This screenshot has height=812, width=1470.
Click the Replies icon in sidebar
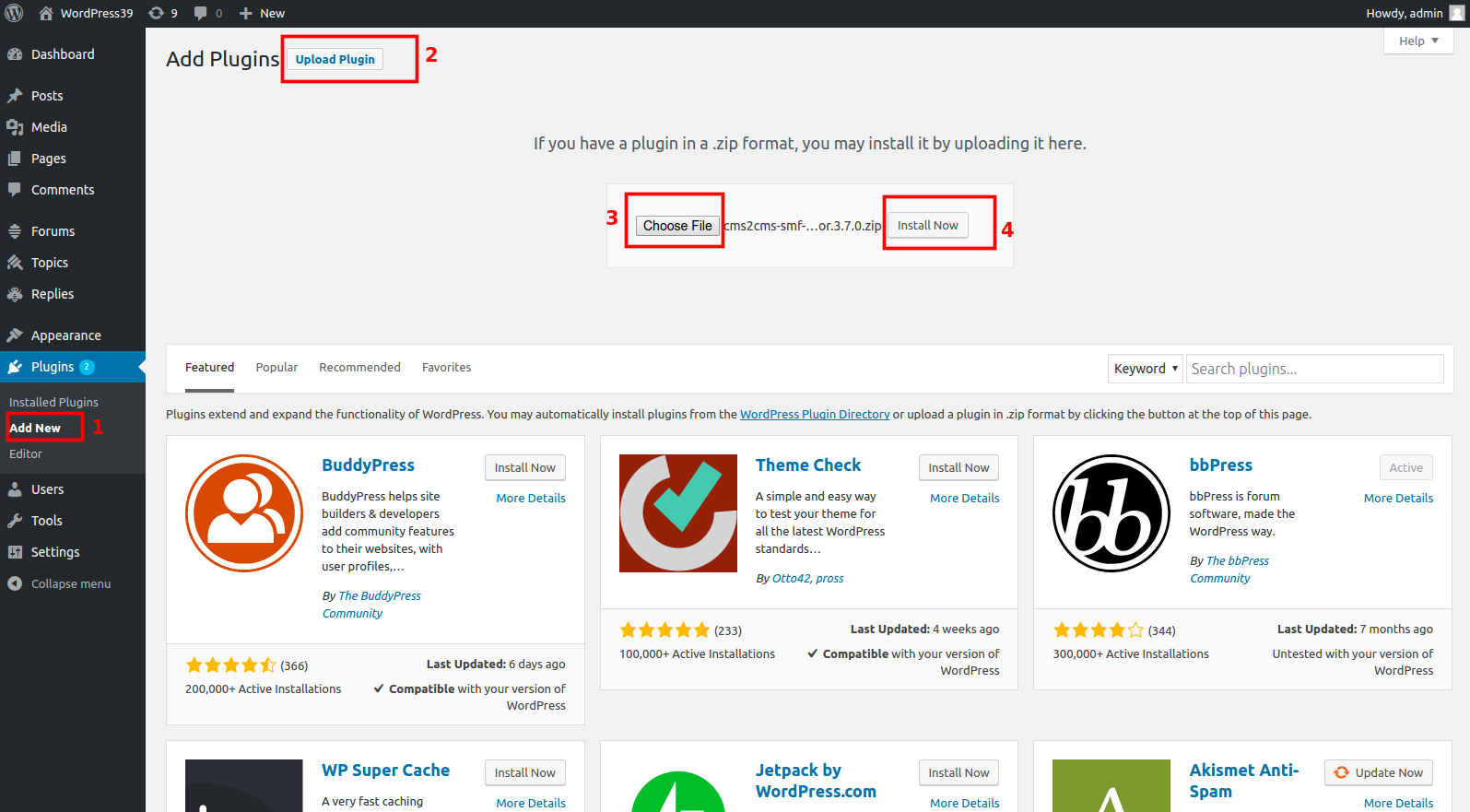tap(15, 294)
